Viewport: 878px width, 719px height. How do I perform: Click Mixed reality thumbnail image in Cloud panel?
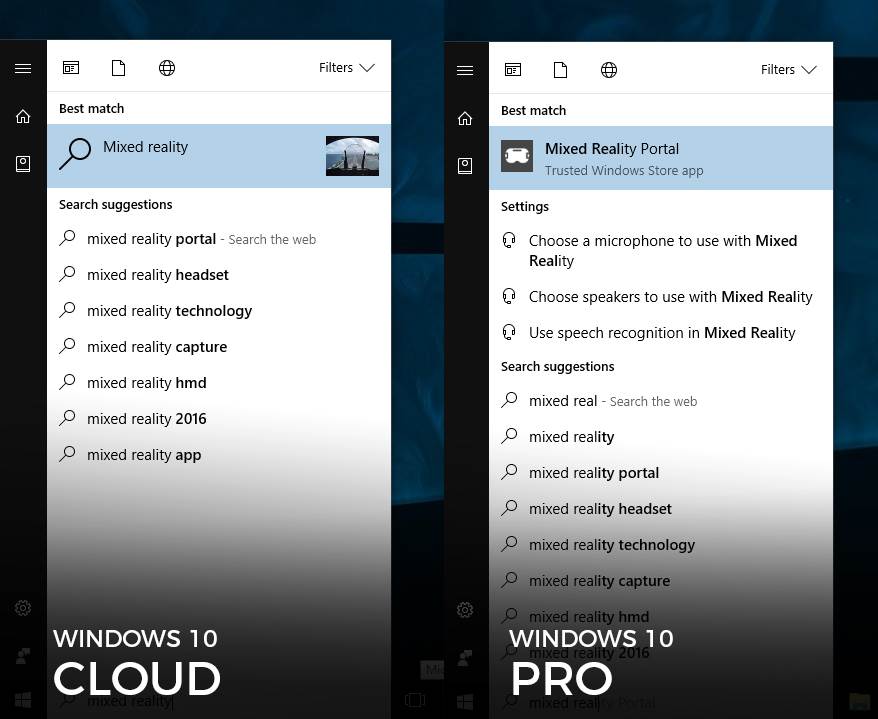click(352, 156)
